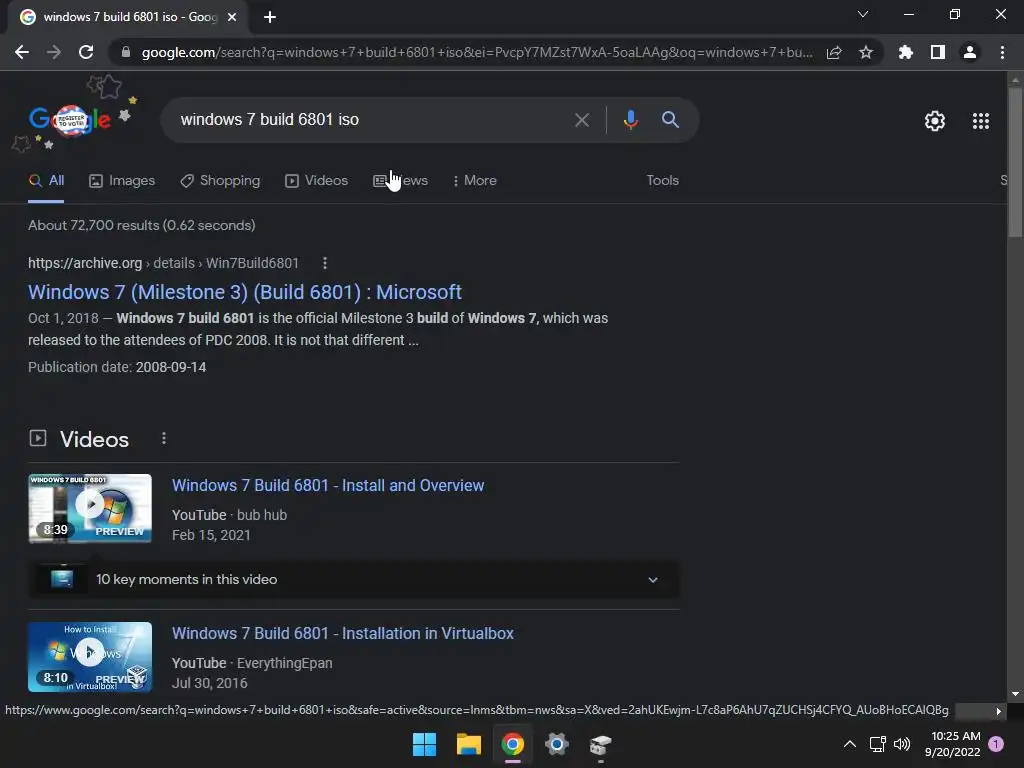Click the browser forward arrow
This screenshot has width=1024, height=768.
tap(54, 52)
